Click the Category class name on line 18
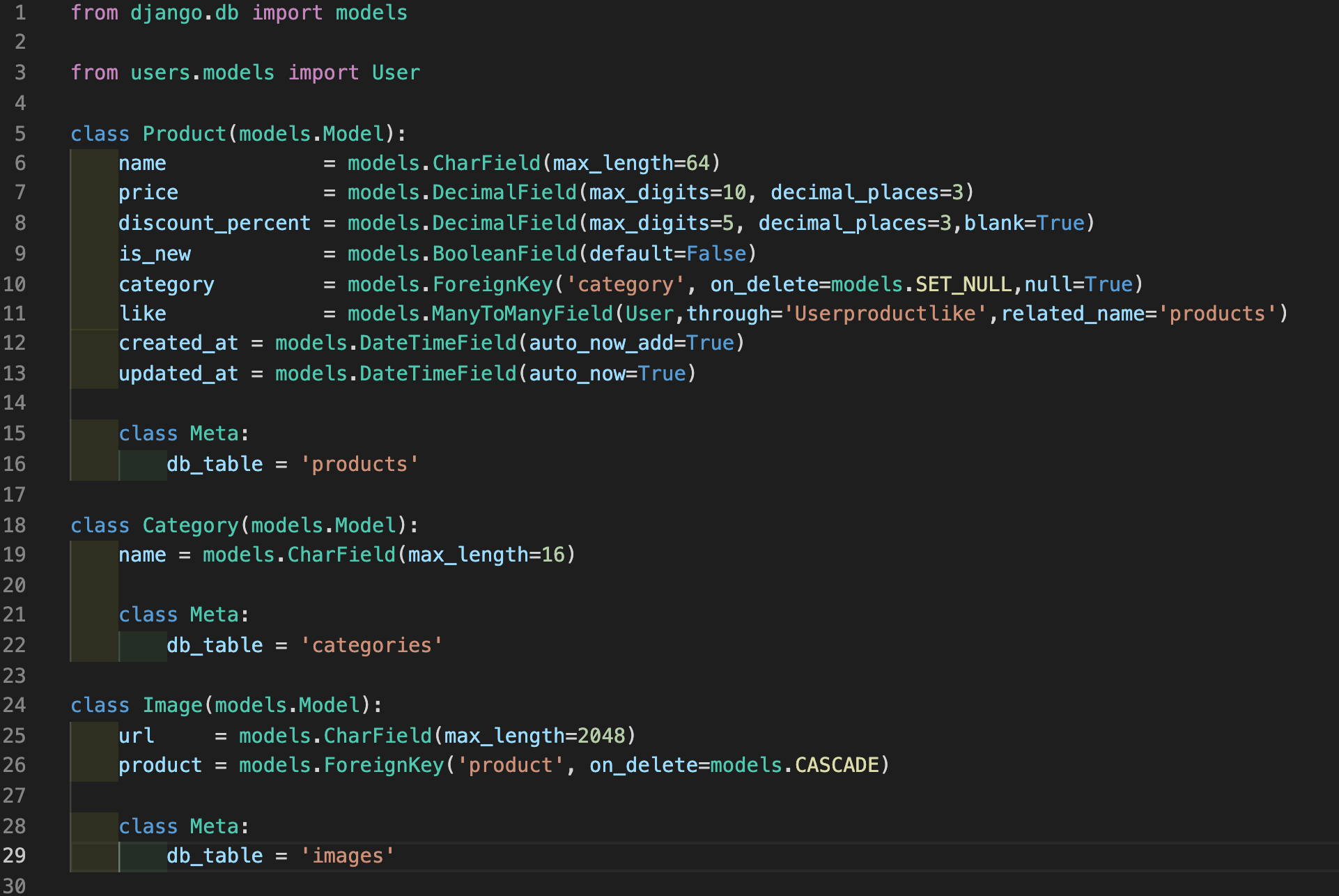This screenshot has width=1339, height=896. tap(190, 525)
